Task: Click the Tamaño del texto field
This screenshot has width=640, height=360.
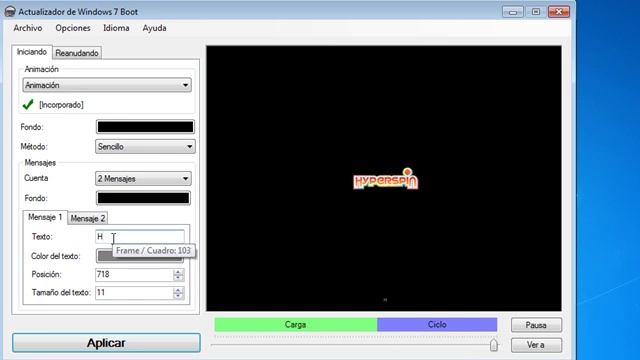Action: pos(134,293)
